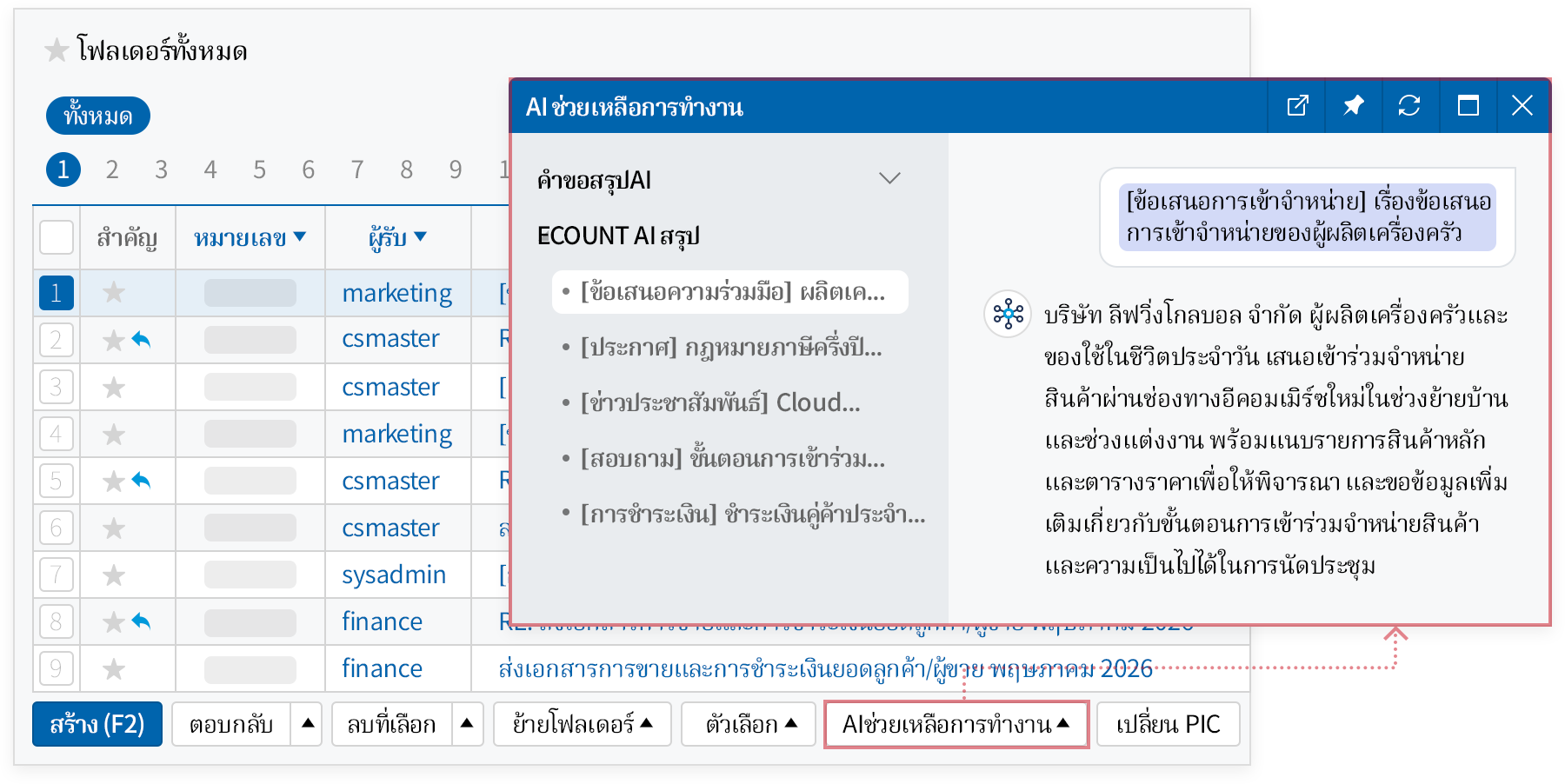Viewport: 1565px width, 784px height.
Task: Uncheck the row 1 checkbox
Action: 57,293
